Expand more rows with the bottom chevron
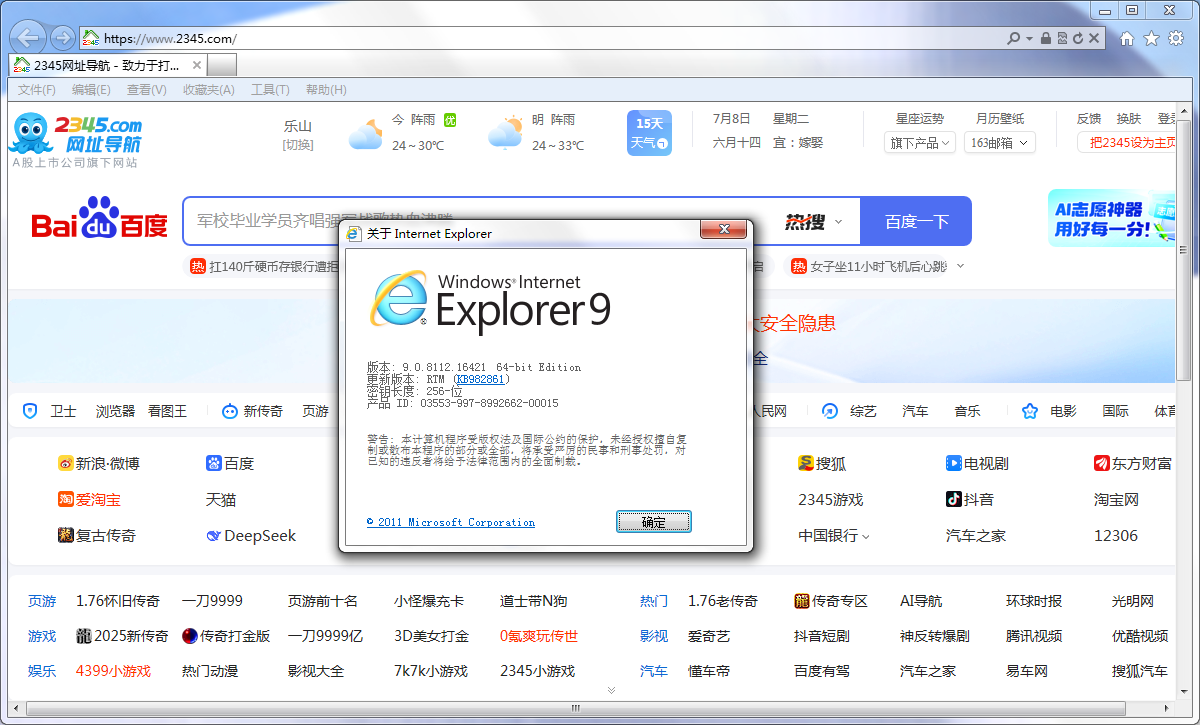The height and width of the screenshot is (725, 1200). (x=611, y=690)
